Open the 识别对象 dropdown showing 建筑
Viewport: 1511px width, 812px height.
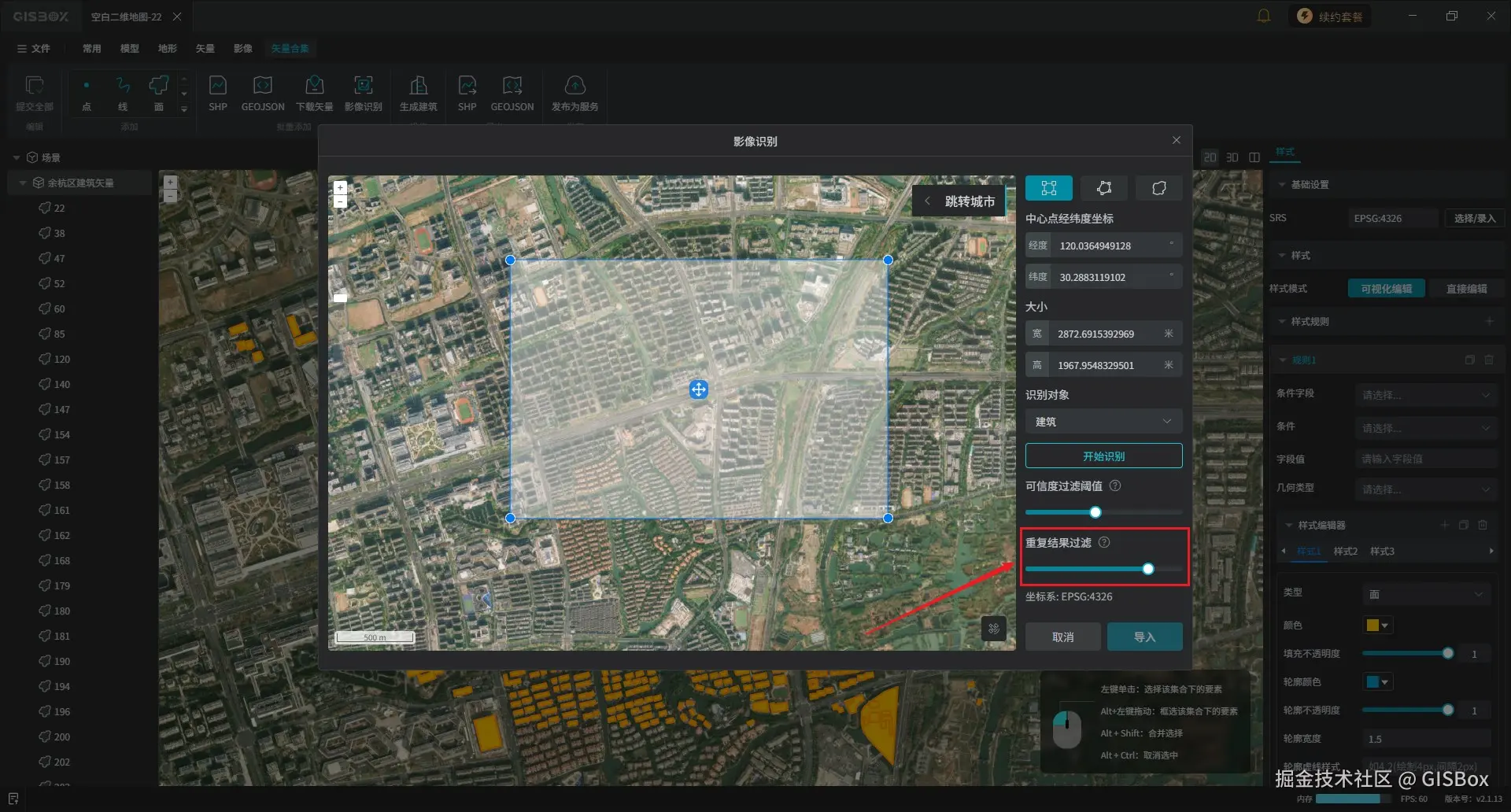[x=1103, y=422]
